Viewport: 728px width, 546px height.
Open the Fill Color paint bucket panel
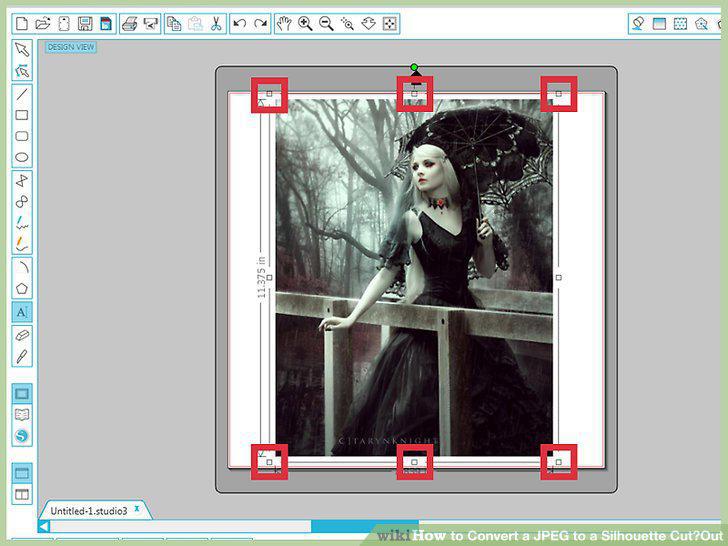click(x=638, y=24)
